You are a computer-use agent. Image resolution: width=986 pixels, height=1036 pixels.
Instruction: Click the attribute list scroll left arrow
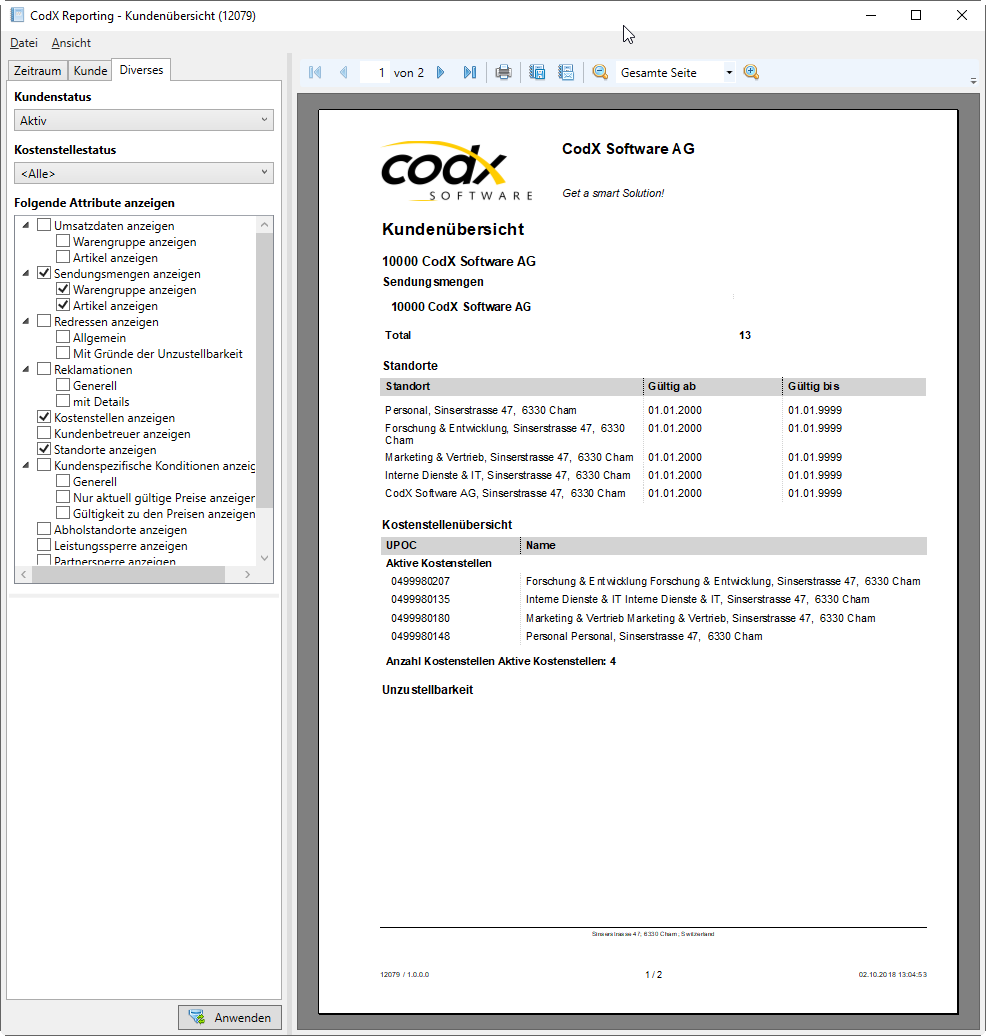pyautogui.click(x=24, y=575)
